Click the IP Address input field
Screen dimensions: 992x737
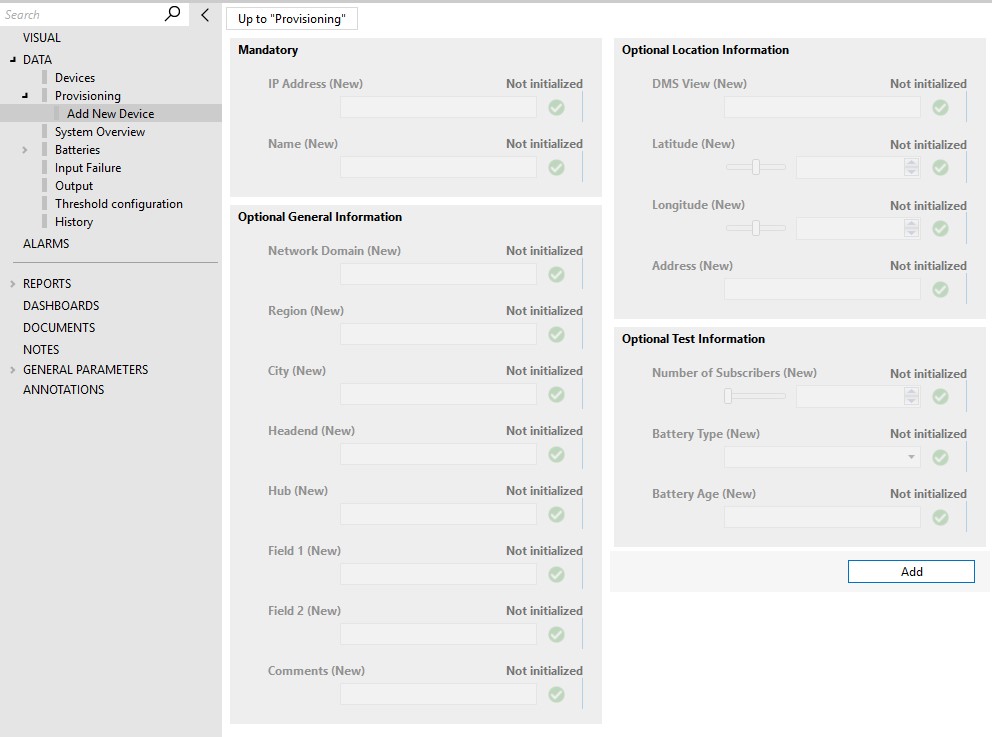438,107
